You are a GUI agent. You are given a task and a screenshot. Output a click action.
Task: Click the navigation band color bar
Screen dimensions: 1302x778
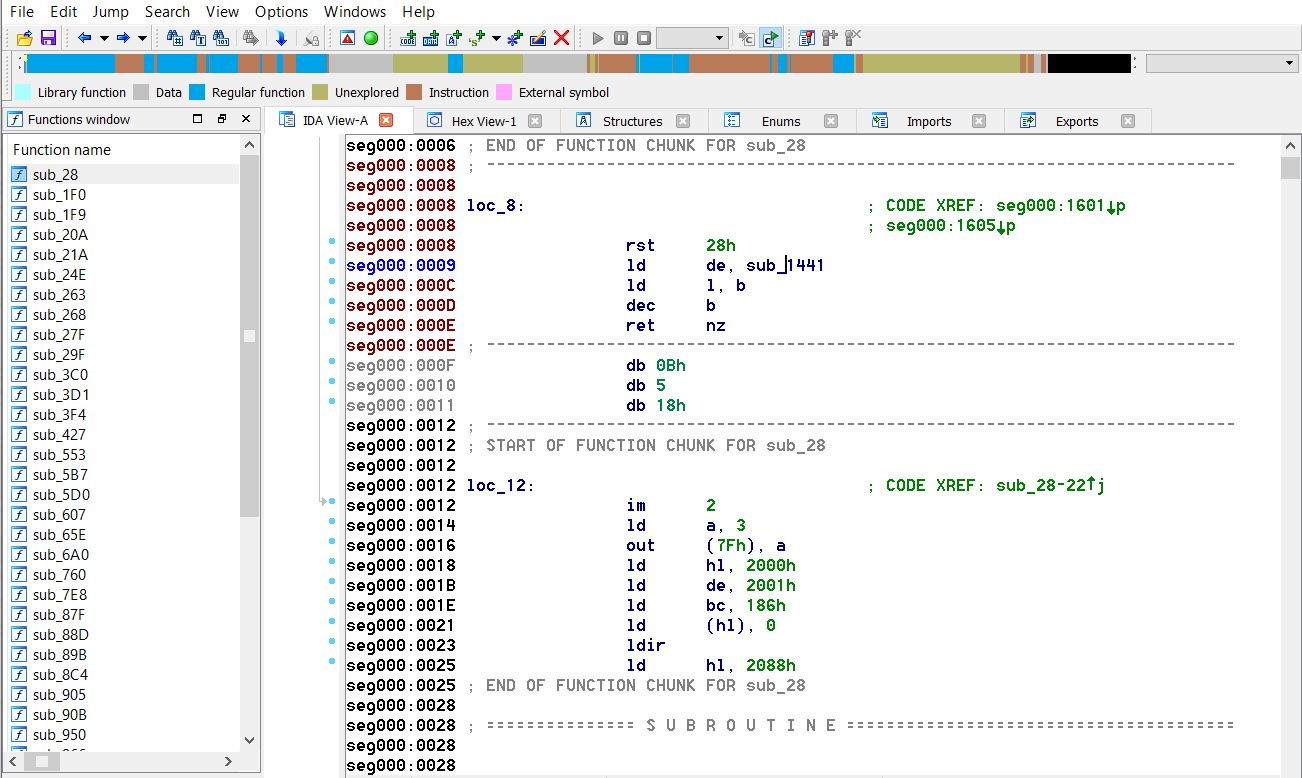[x=577, y=64]
